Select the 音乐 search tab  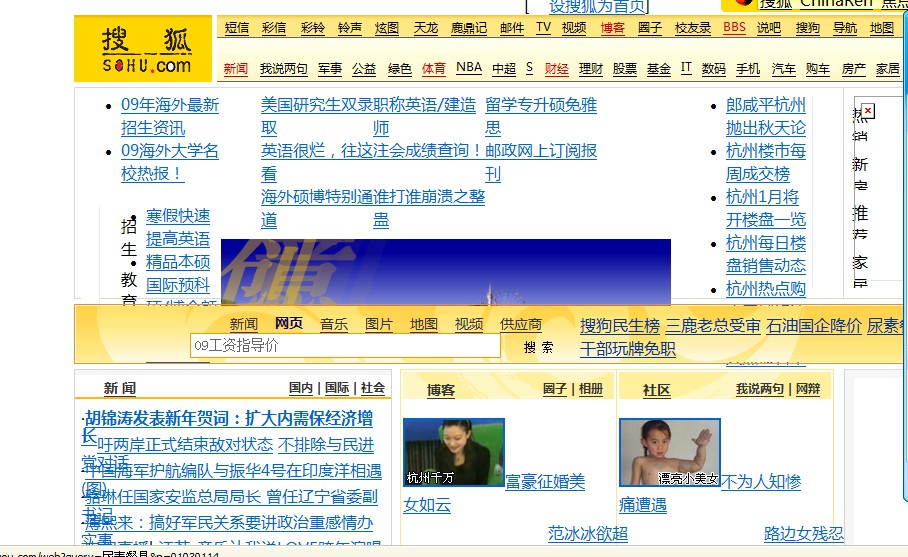click(334, 324)
